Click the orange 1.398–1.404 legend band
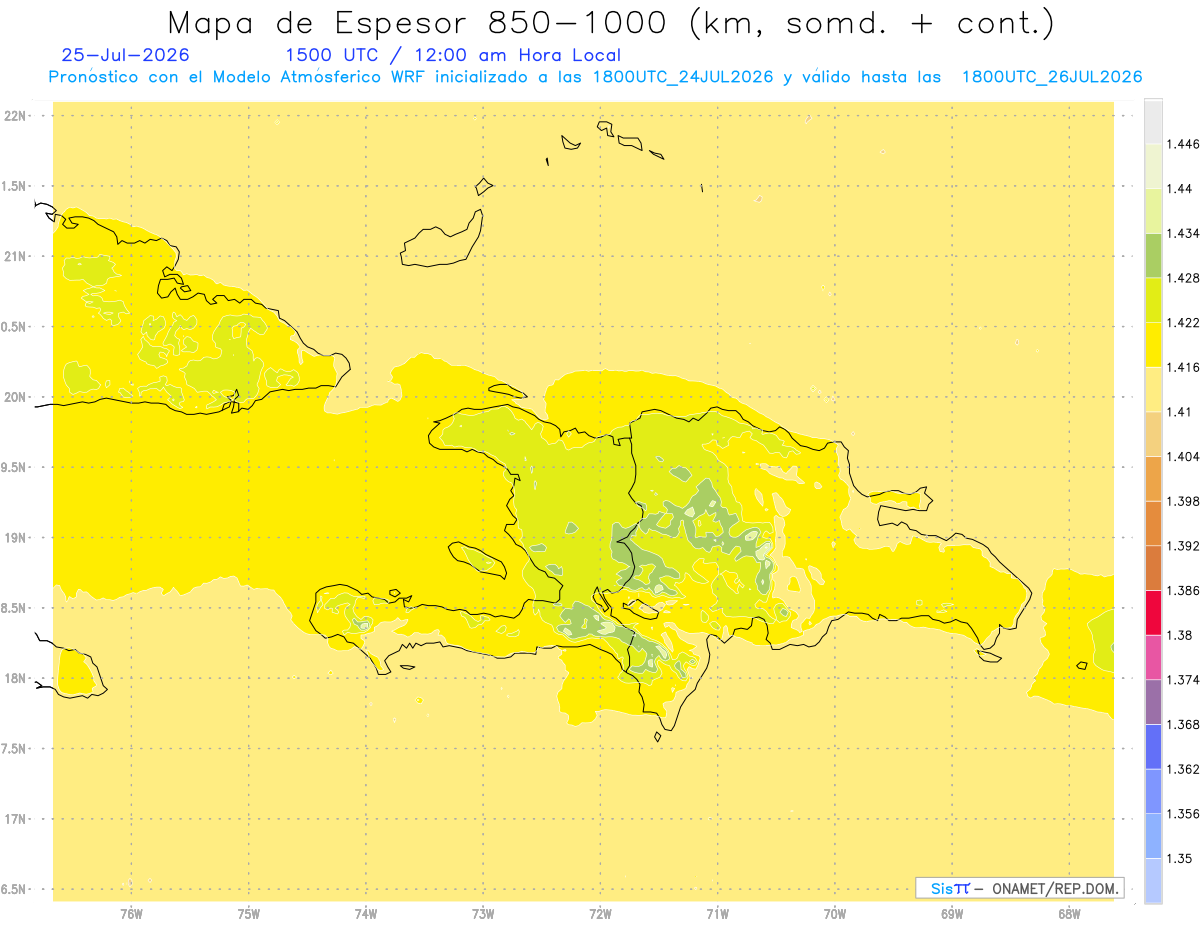1200x927 pixels. click(1153, 478)
